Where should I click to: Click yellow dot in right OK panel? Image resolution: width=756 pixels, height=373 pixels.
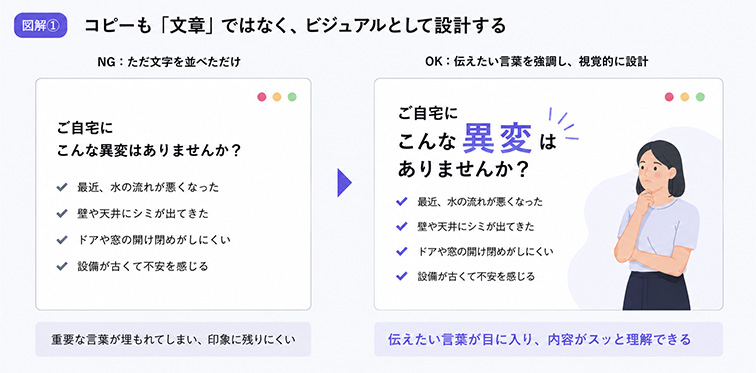[685, 97]
